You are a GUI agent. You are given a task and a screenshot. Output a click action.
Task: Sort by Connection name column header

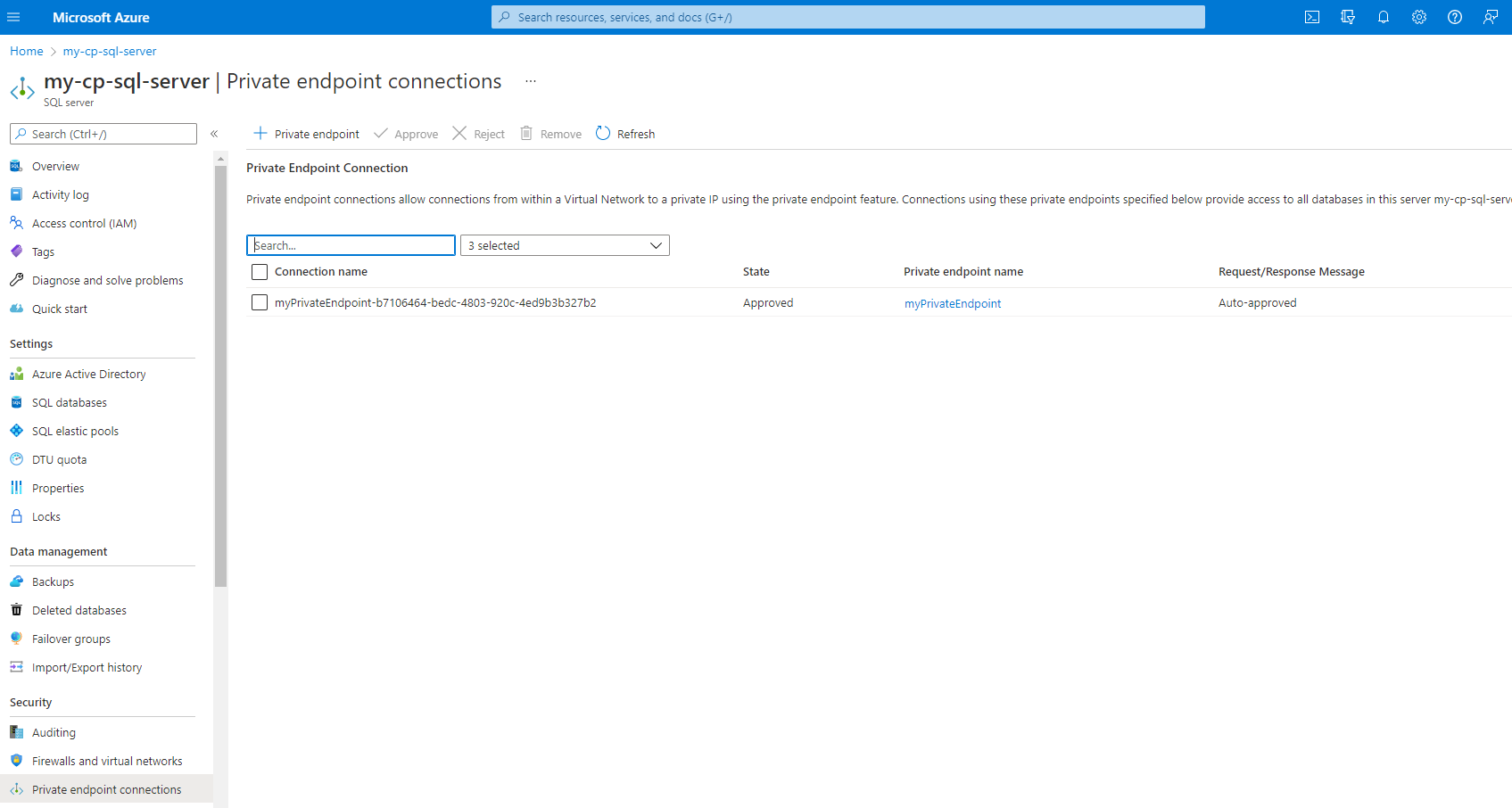pos(321,272)
